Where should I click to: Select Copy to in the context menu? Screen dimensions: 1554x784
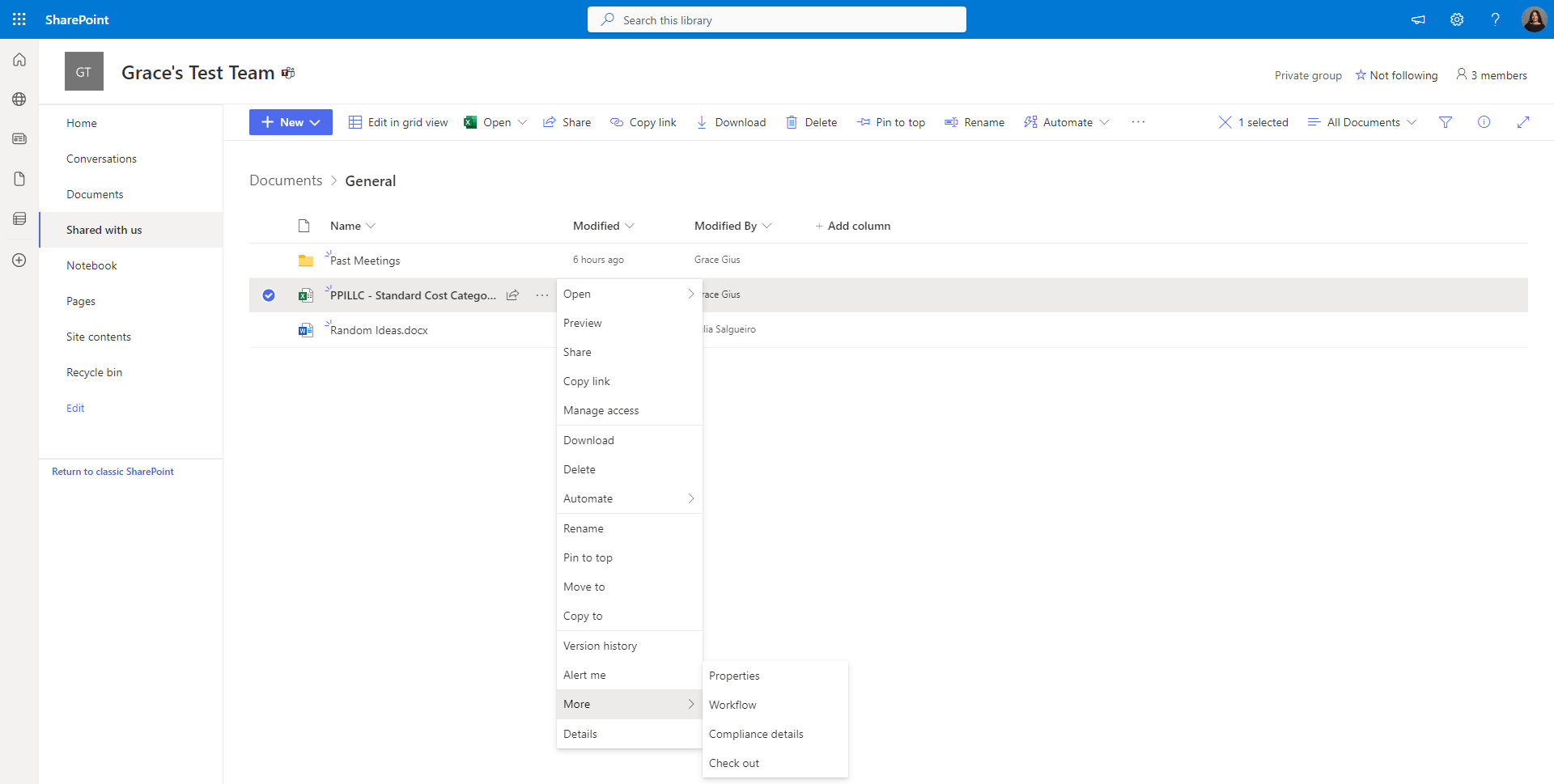630,616
